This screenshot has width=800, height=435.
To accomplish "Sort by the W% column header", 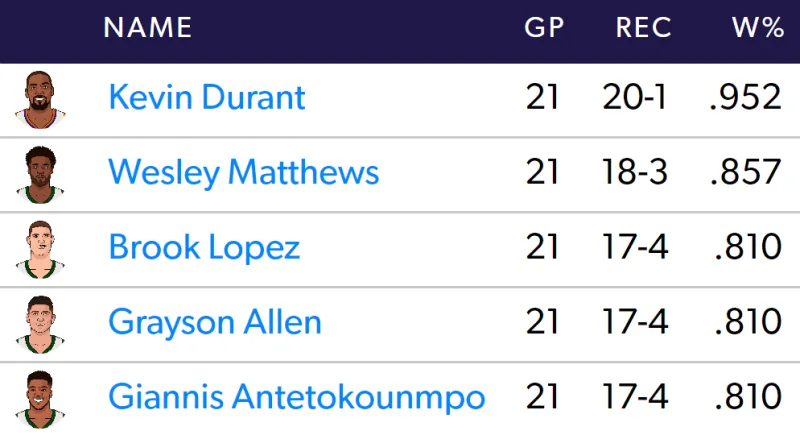I will point(758,28).
